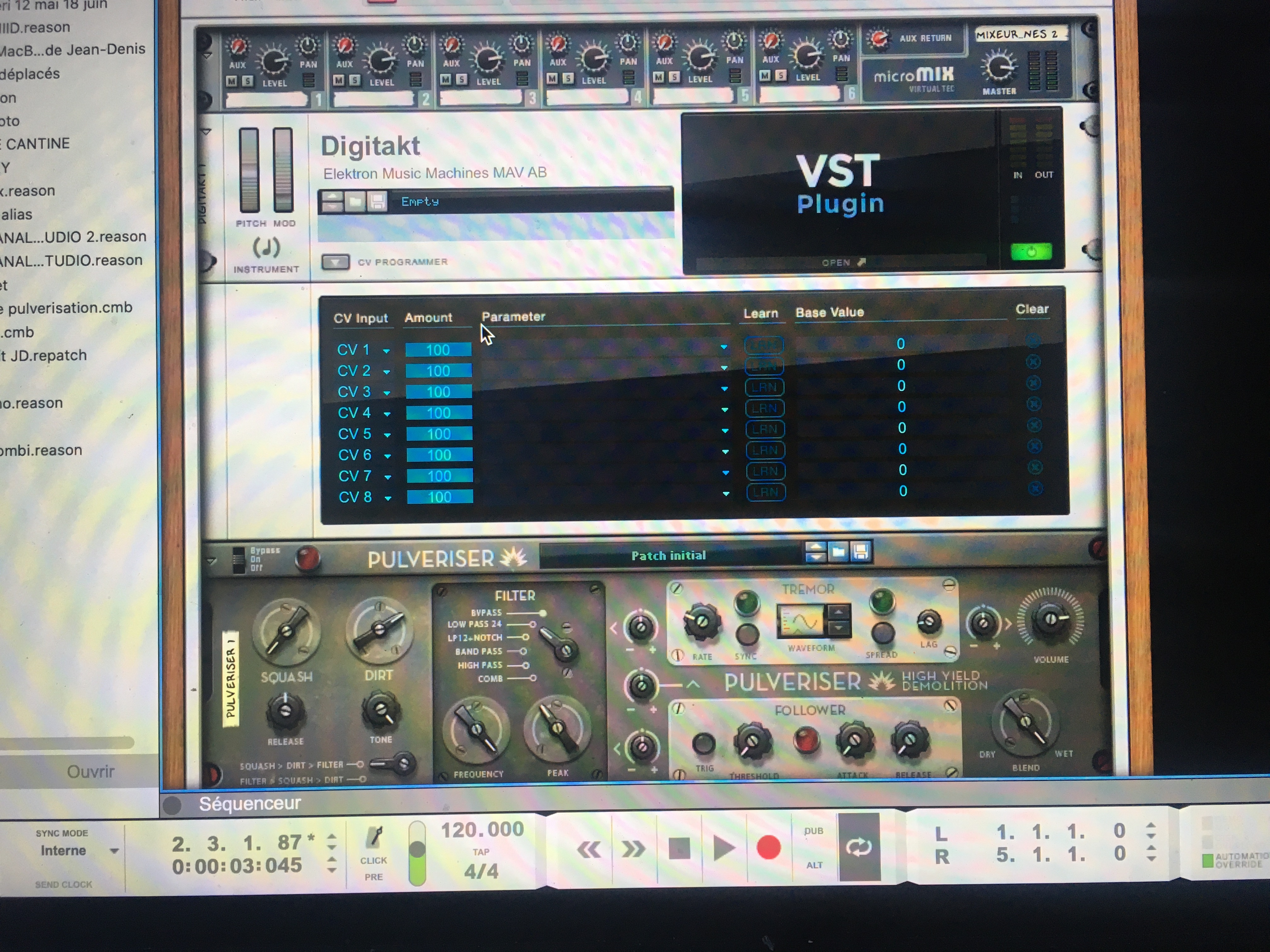Open the CV 1 input dropdown

click(x=386, y=351)
